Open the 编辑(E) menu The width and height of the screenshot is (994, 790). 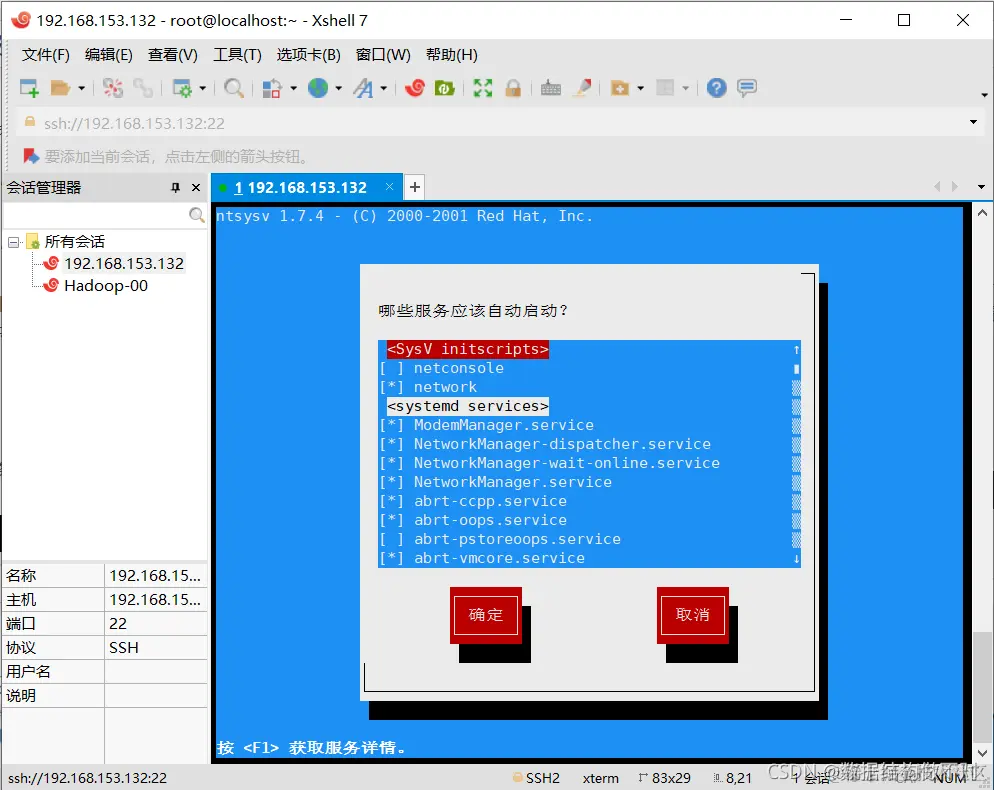coord(108,55)
